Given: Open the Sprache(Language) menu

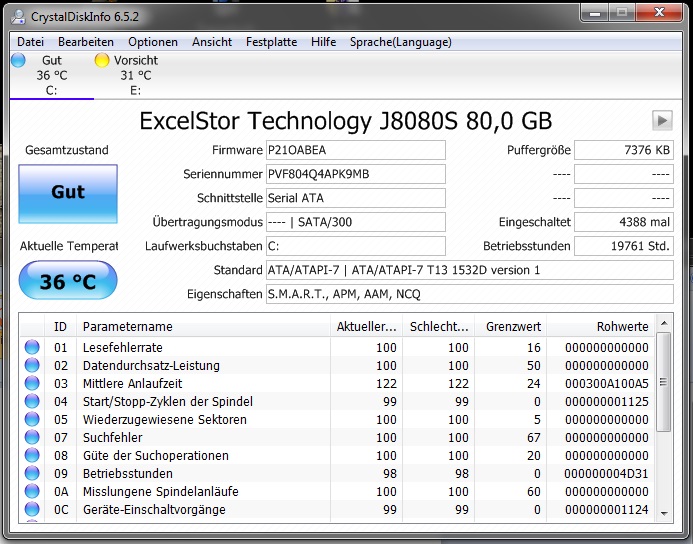Looking at the screenshot, I should [x=401, y=42].
